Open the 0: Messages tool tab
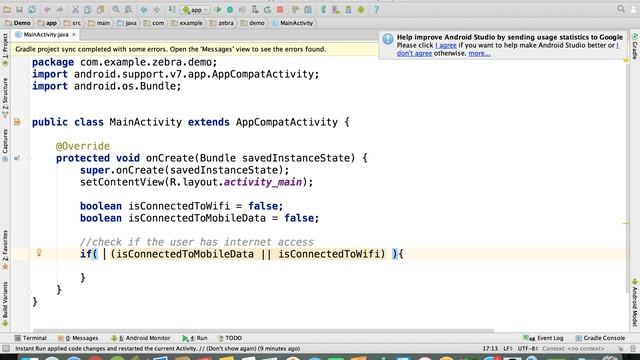 (x=78, y=338)
